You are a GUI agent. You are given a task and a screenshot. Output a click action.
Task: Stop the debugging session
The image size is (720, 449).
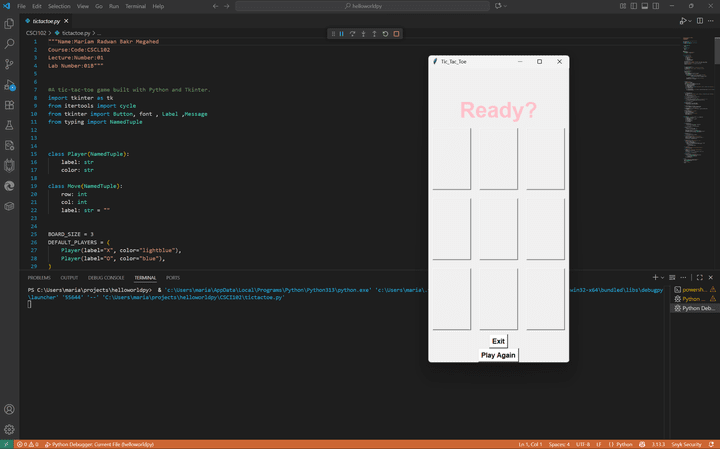click(x=396, y=33)
